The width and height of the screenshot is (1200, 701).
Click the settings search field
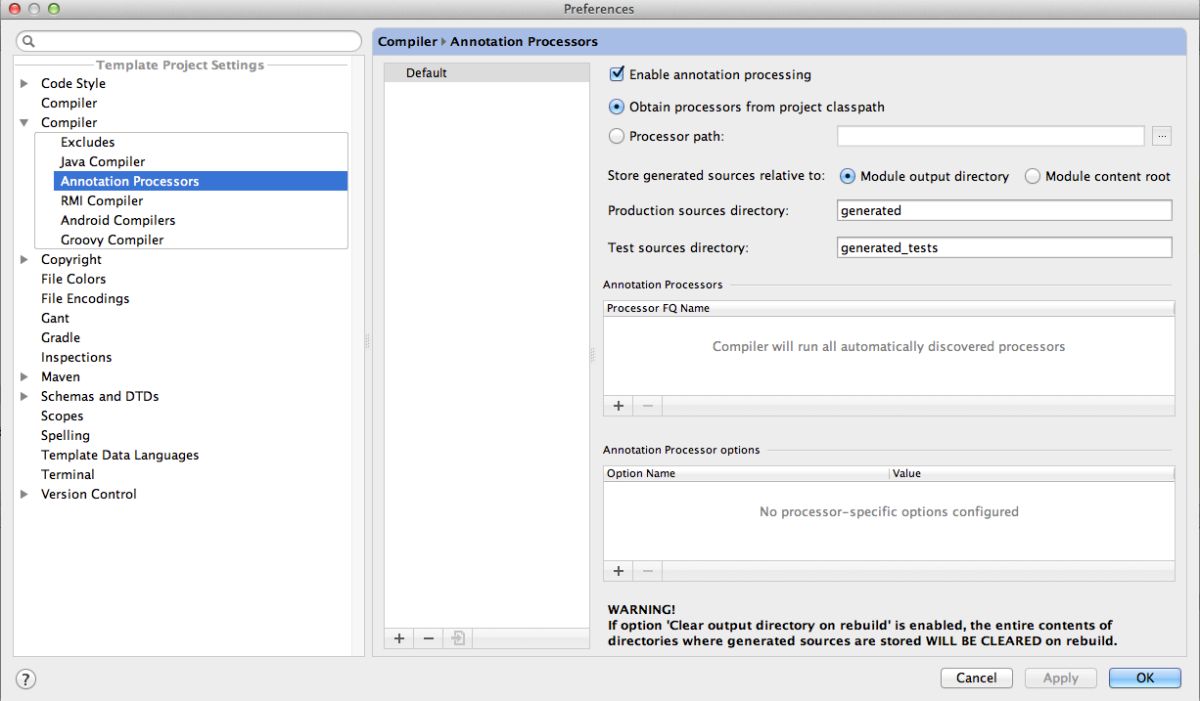point(189,42)
